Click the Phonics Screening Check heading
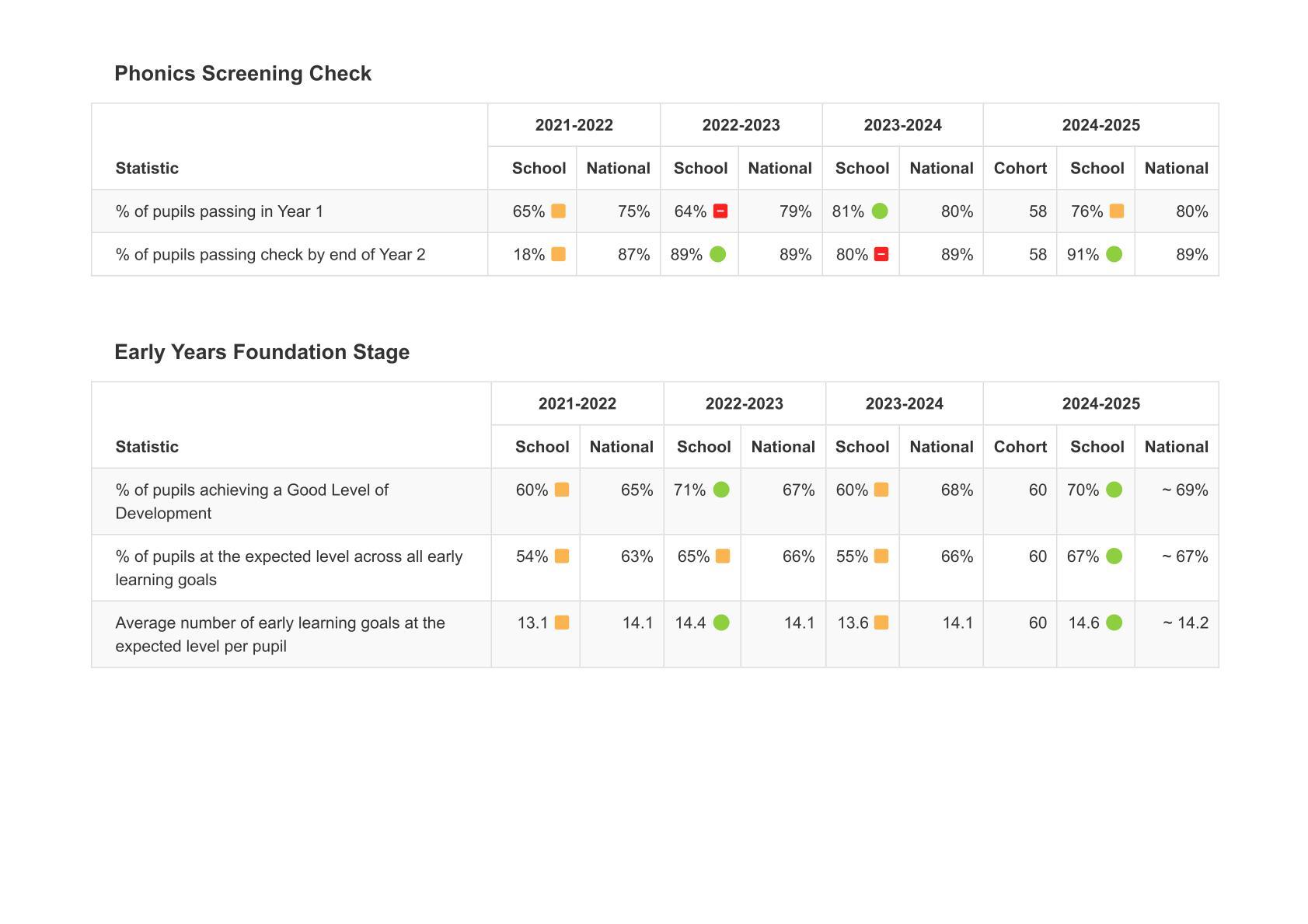This screenshot has height=924, width=1308. (x=242, y=74)
